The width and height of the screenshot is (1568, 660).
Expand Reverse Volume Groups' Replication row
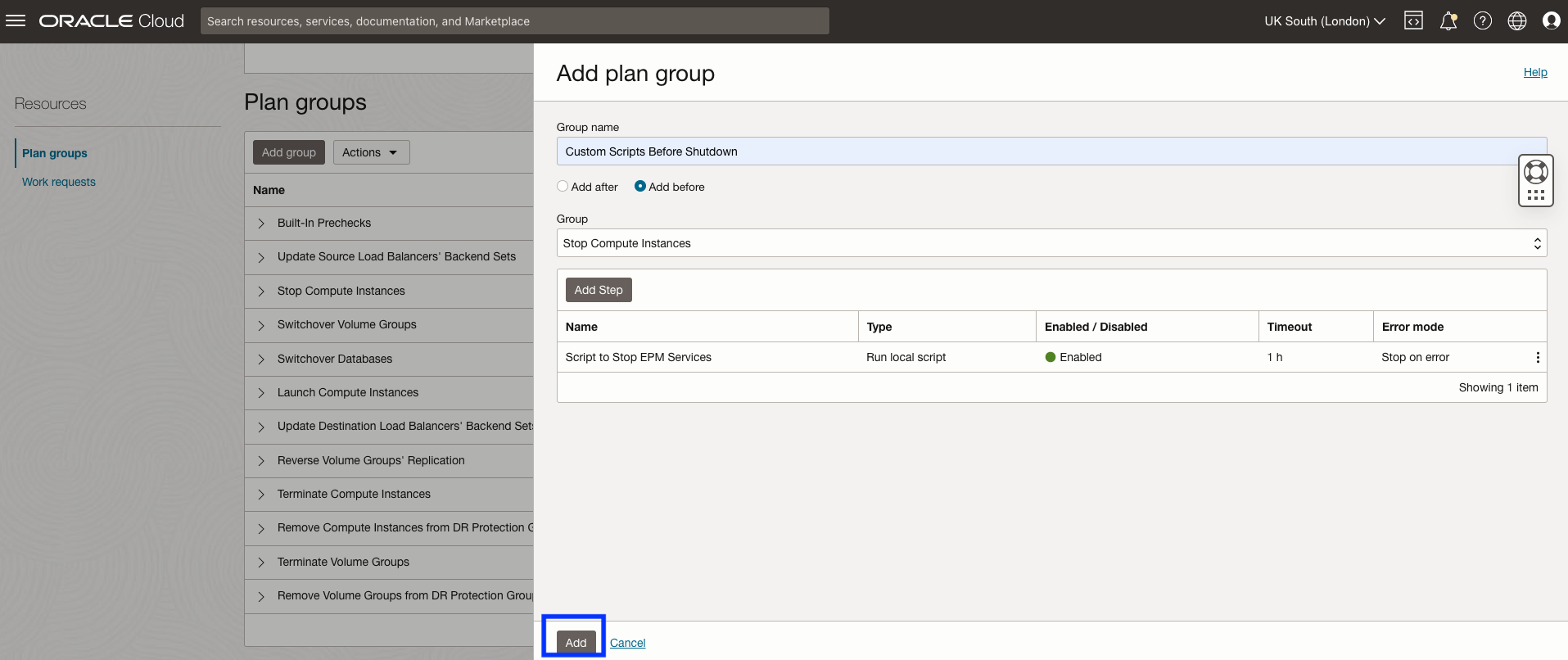[261, 461]
